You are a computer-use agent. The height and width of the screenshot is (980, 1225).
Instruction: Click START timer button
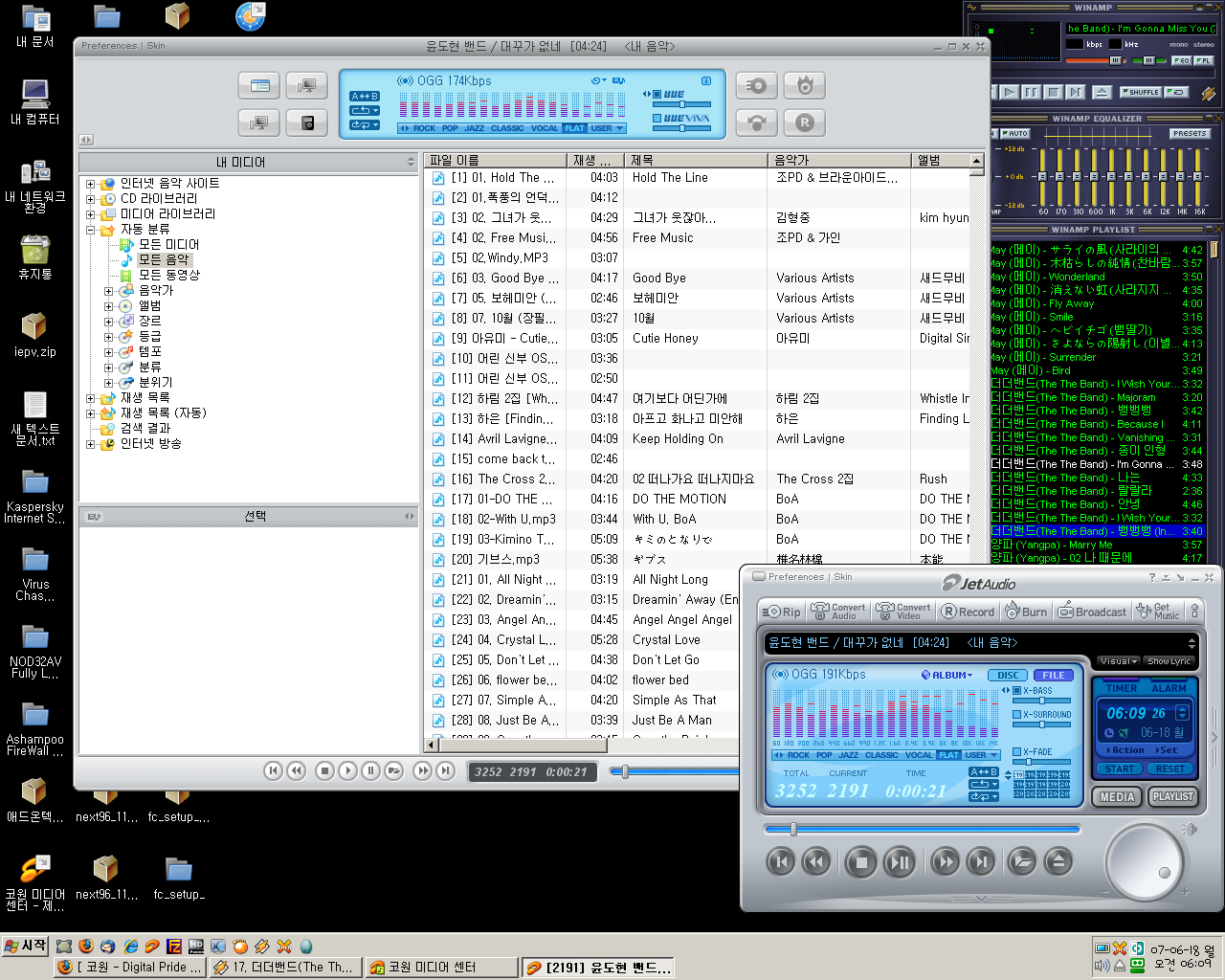point(1120,768)
